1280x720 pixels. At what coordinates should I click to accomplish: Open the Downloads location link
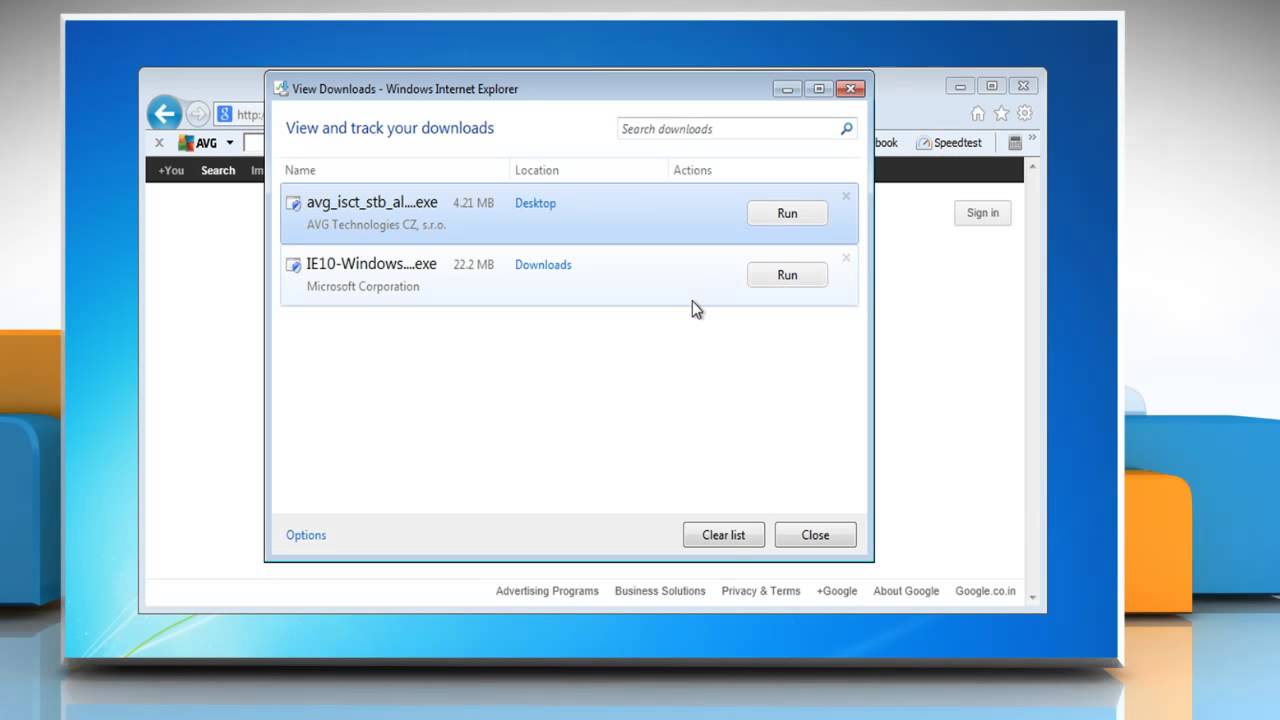click(x=543, y=265)
